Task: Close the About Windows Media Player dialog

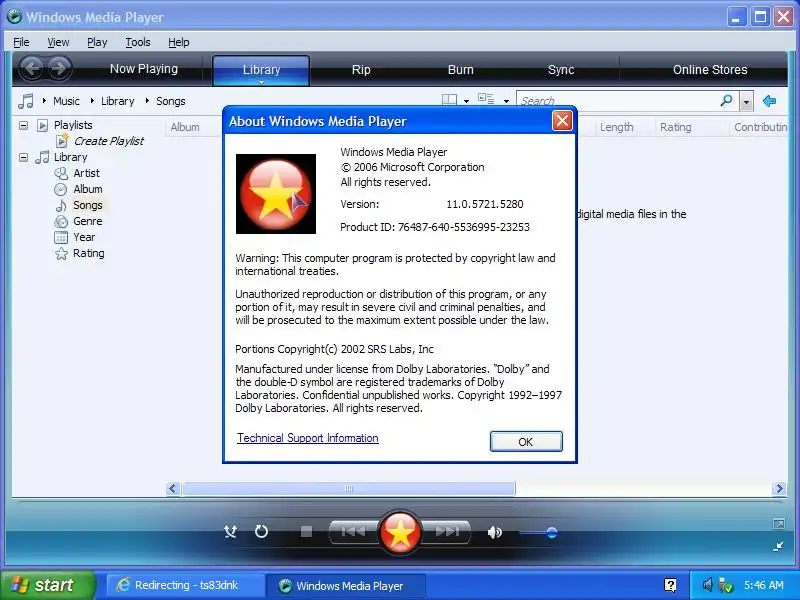Action: [x=562, y=121]
